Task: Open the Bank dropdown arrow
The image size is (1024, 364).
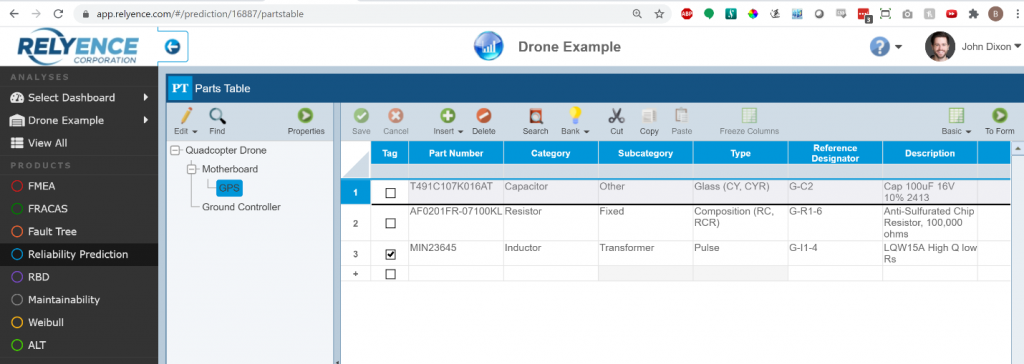Action: point(586,131)
